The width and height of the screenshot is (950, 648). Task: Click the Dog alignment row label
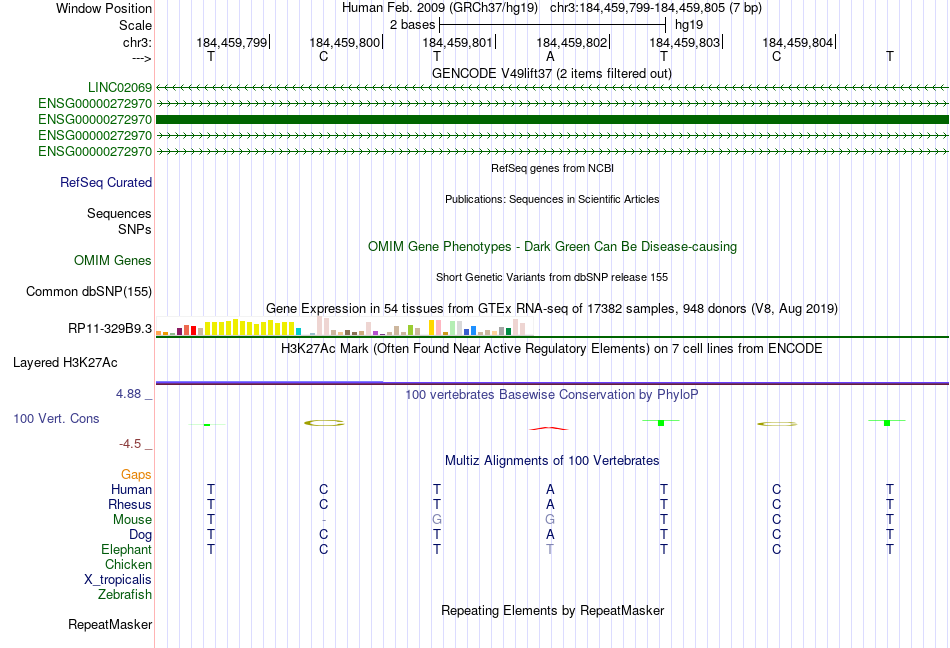[x=141, y=534]
